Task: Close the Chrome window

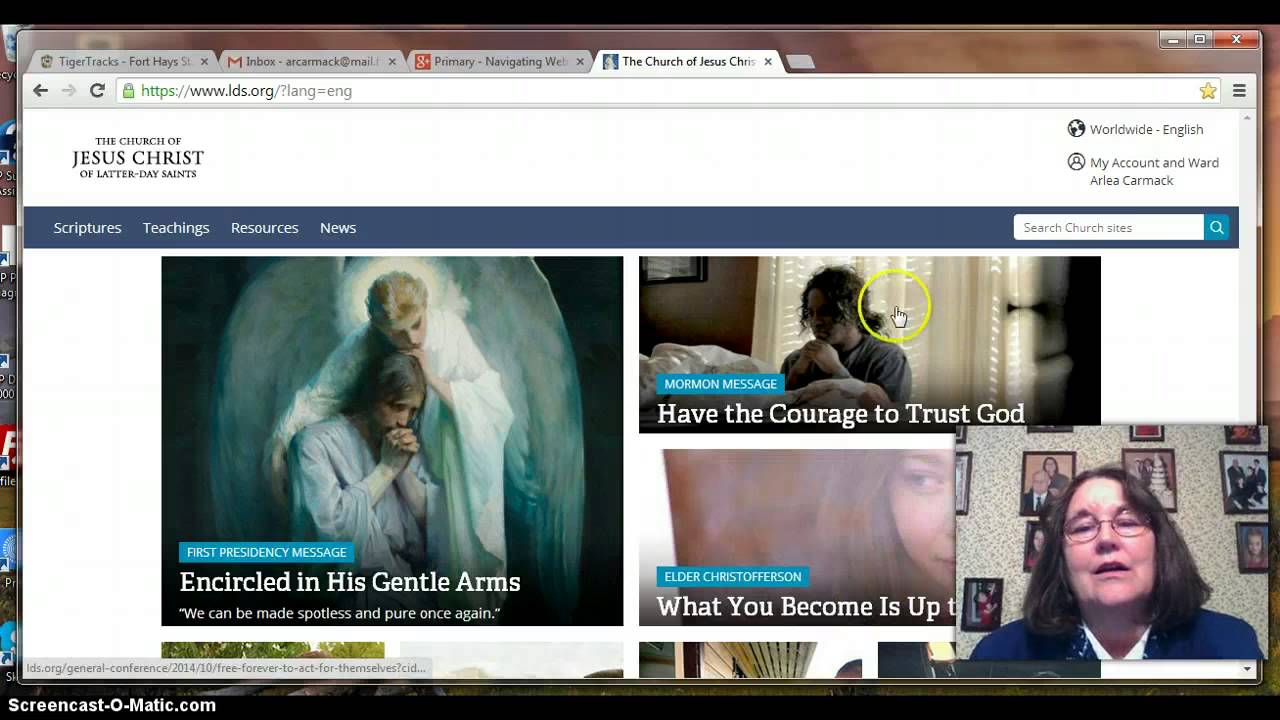Action: click(x=1236, y=40)
